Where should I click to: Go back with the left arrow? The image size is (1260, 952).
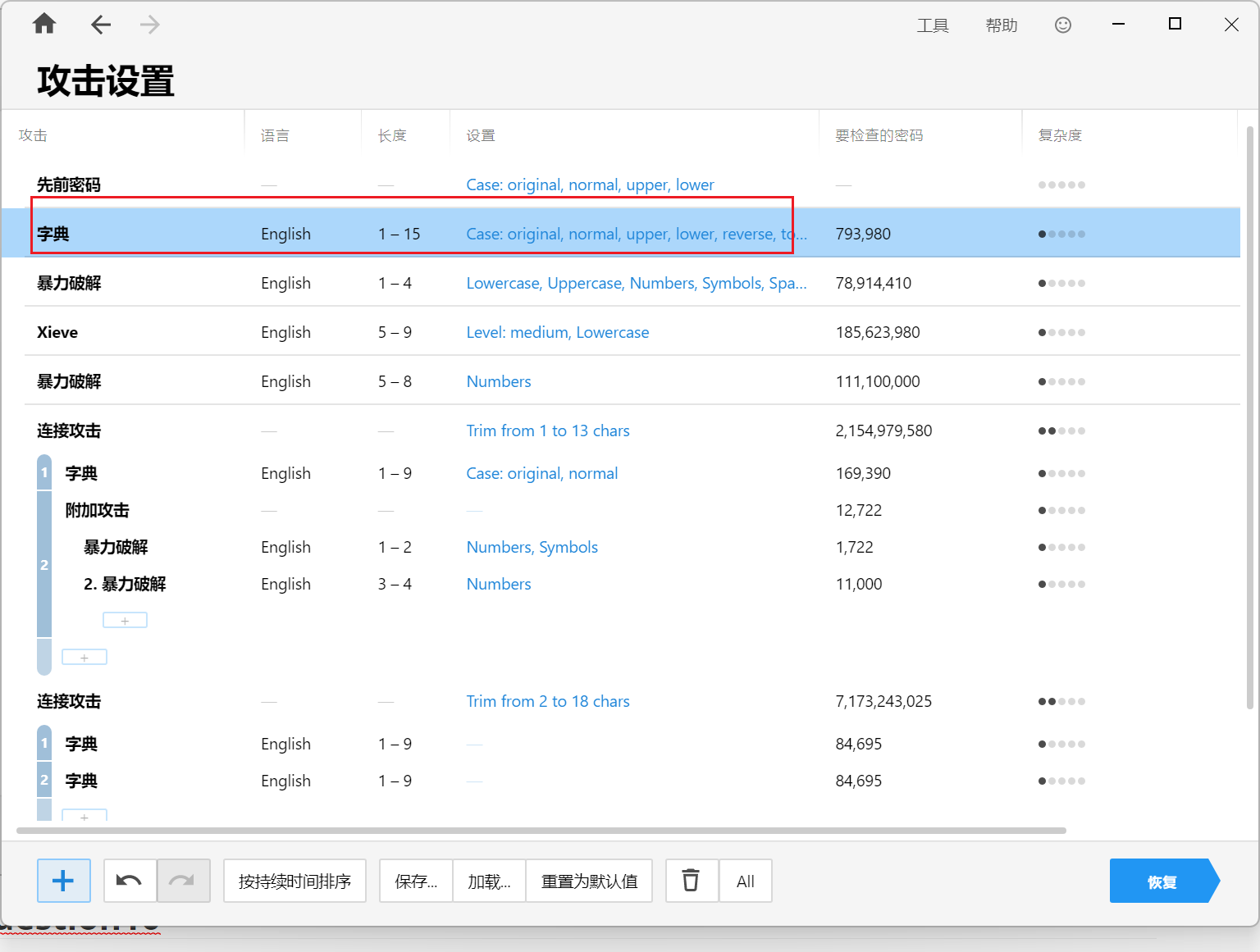pyautogui.click(x=101, y=25)
